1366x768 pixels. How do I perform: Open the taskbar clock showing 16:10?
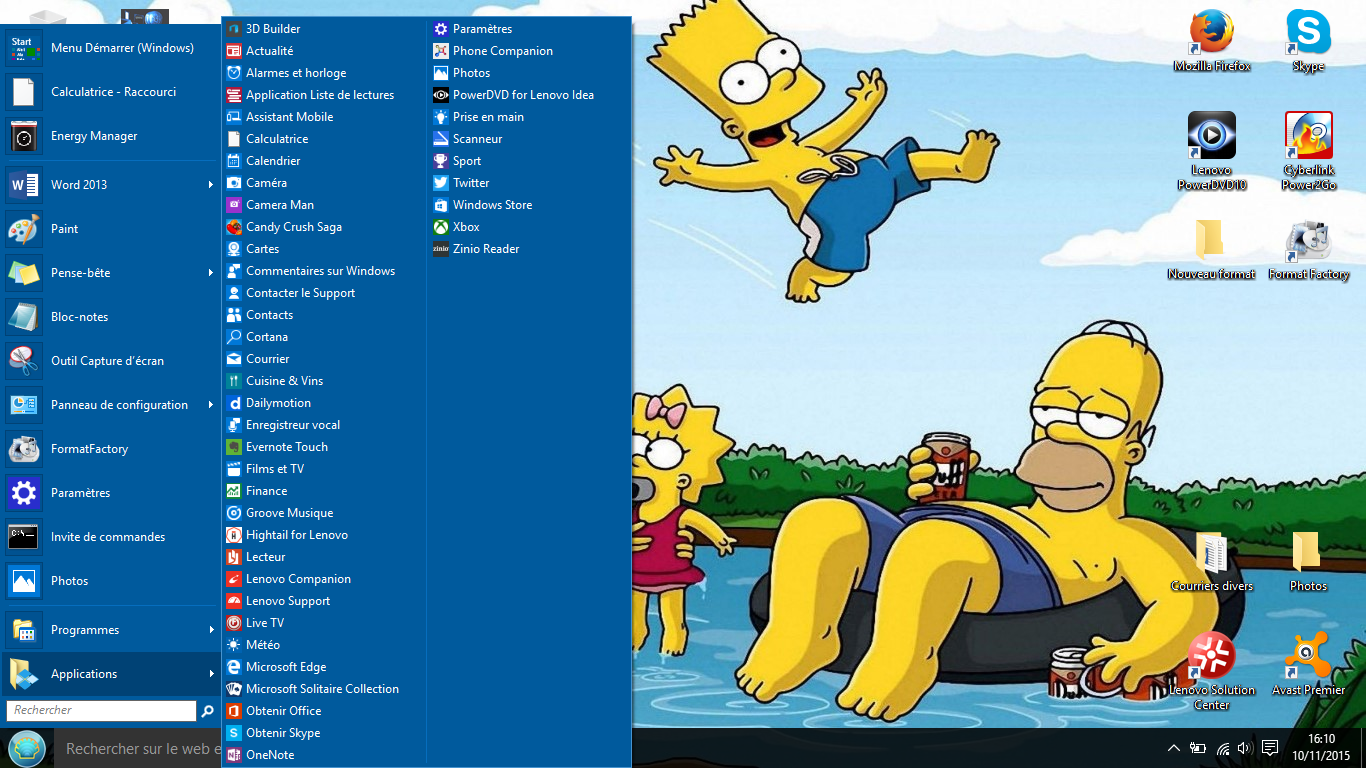tap(1321, 748)
